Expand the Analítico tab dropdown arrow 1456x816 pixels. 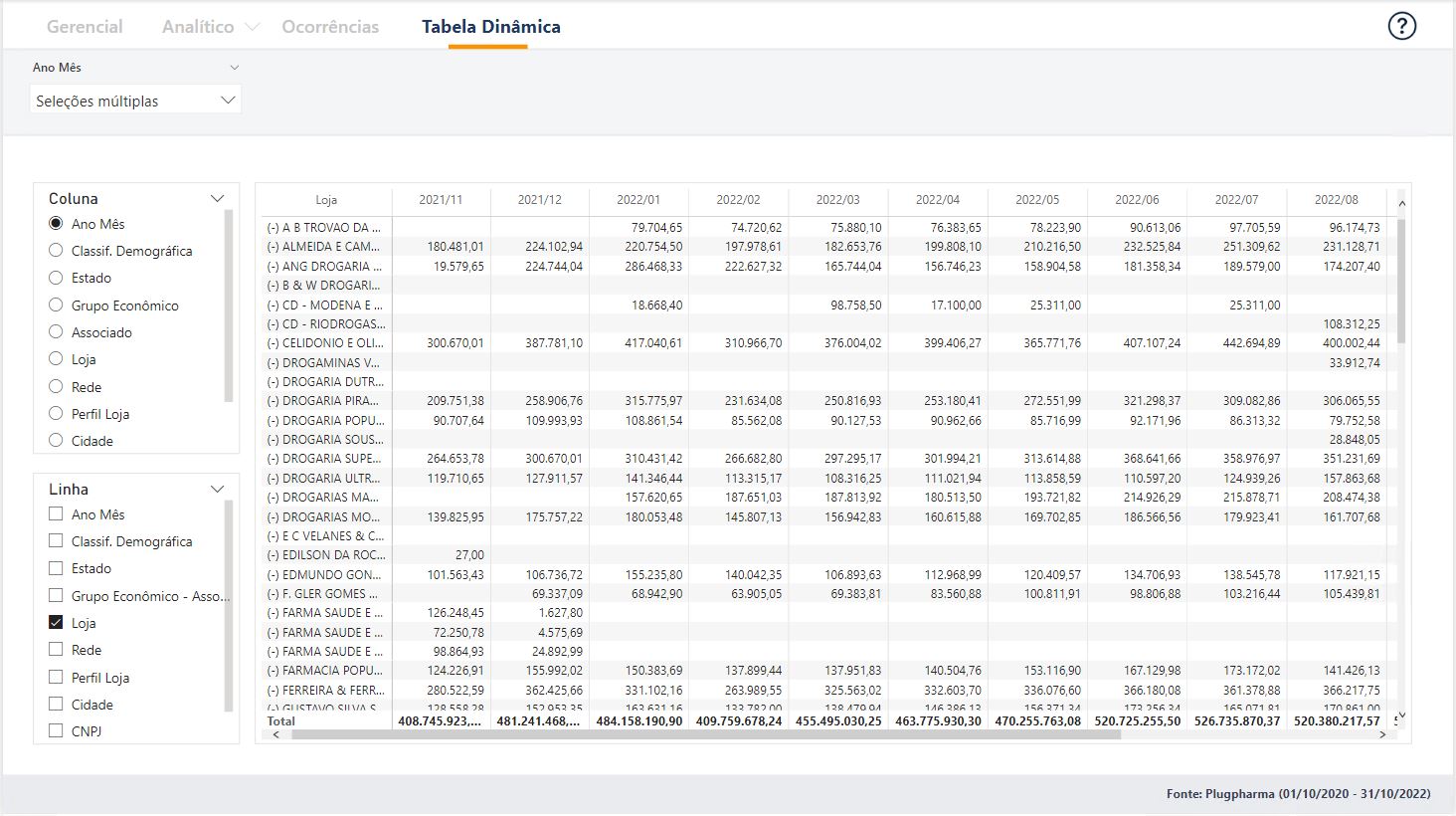tap(253, 27)
